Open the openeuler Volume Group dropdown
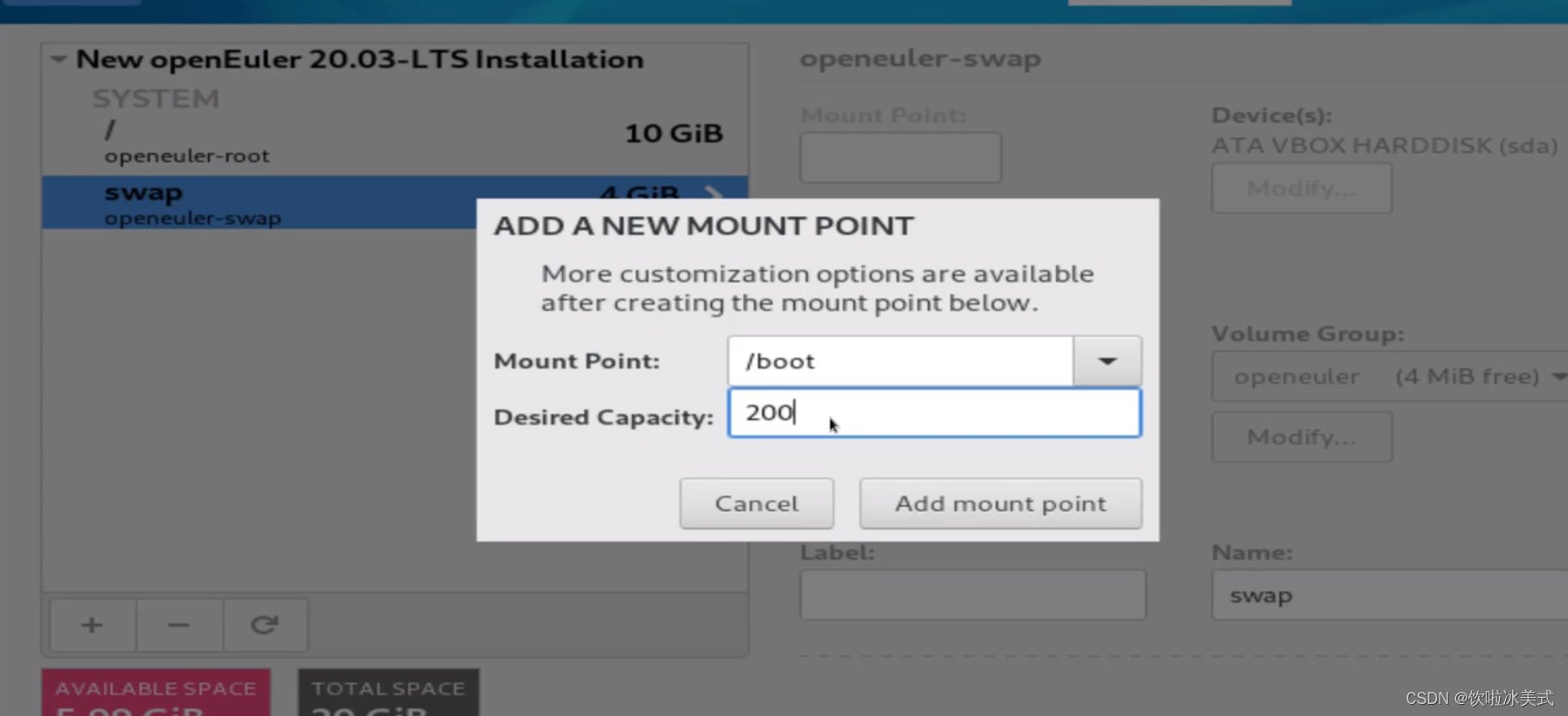Viewport: 1568px width, 716px height. coord(1390,377)
